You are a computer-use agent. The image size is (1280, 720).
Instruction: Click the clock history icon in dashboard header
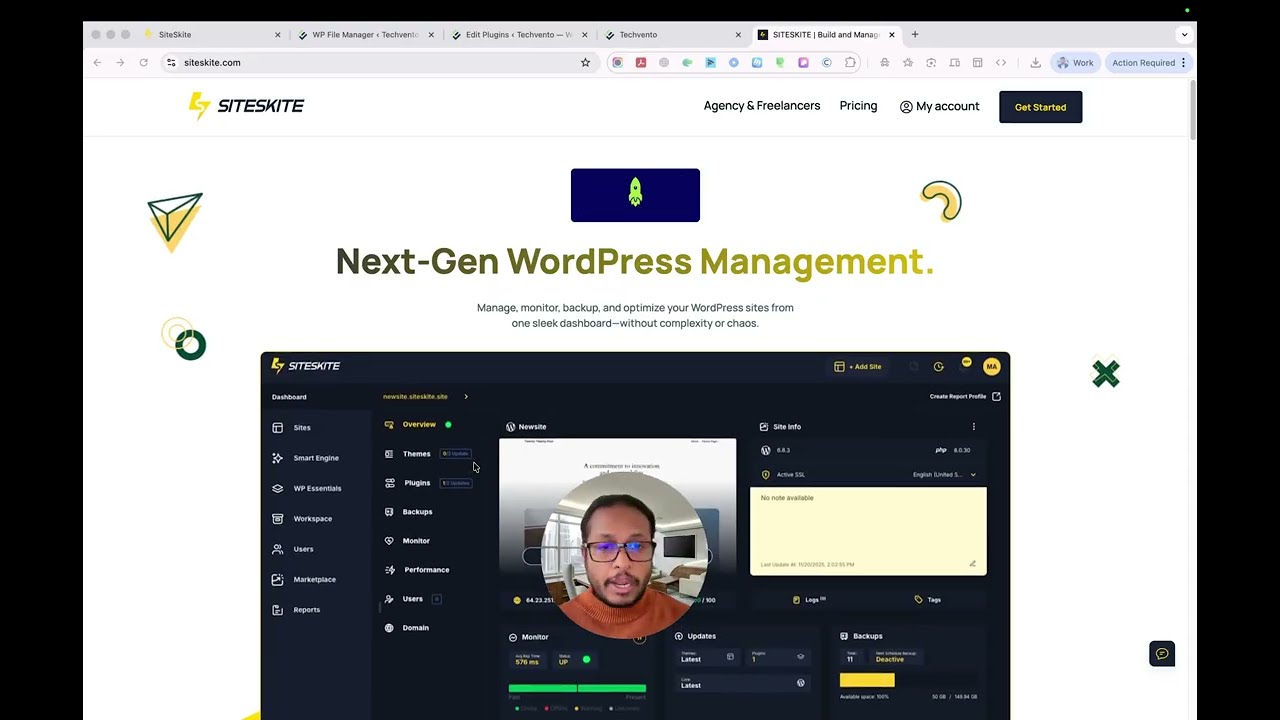tap(938, 367)
